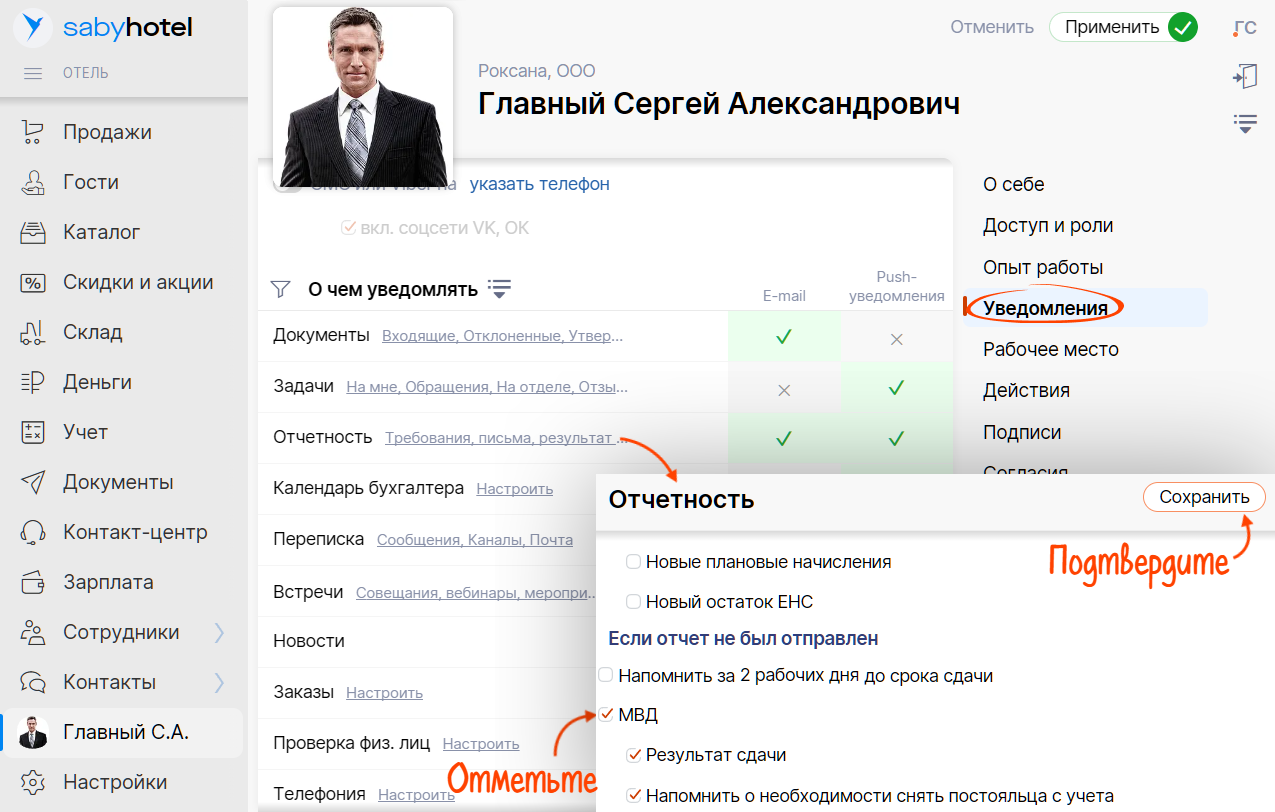This screenshot has width=1275, height=812.
Task: Expand the Сотрудники submenu chevron
Action: click(219, 632)
